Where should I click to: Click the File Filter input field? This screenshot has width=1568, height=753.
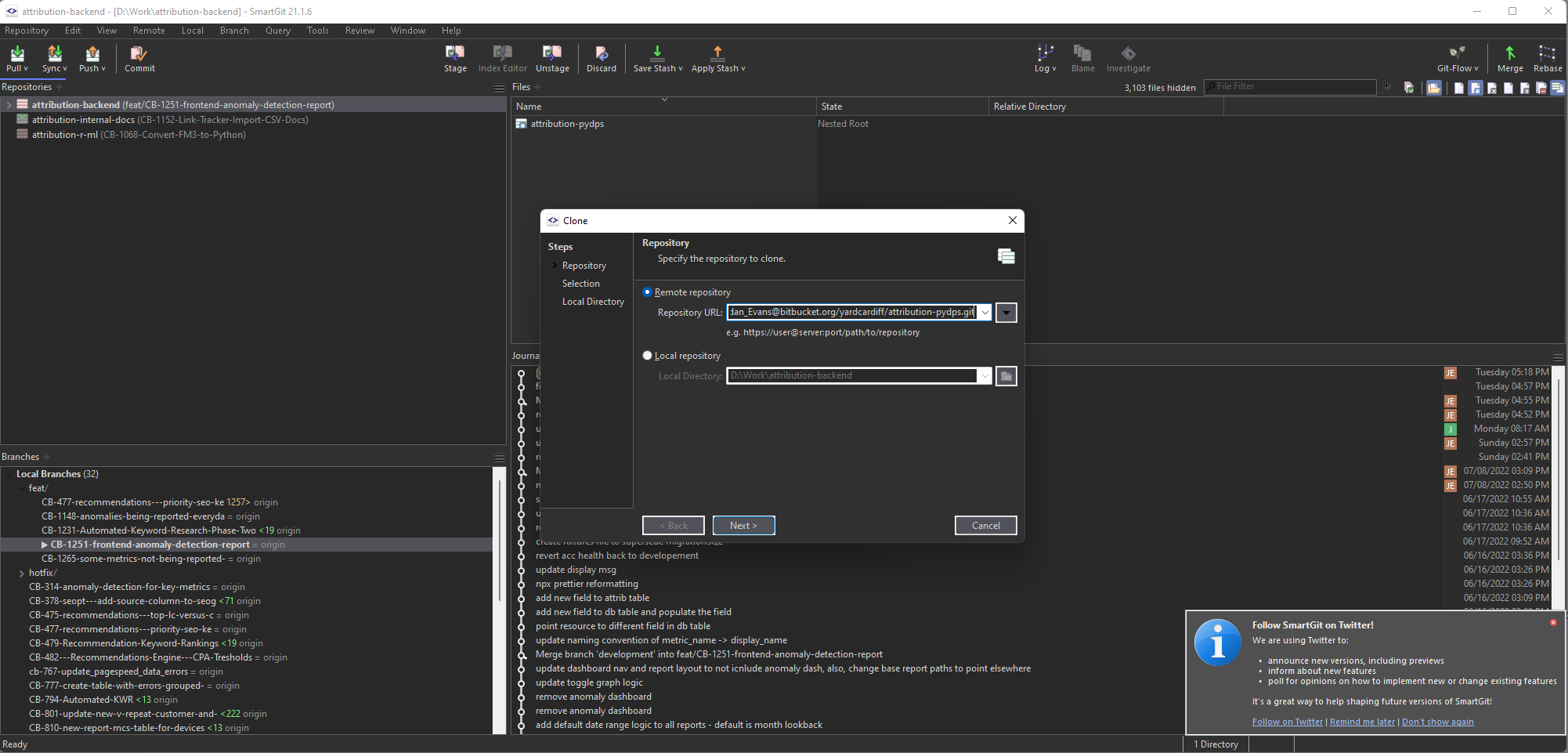(x=1290, y=87)
